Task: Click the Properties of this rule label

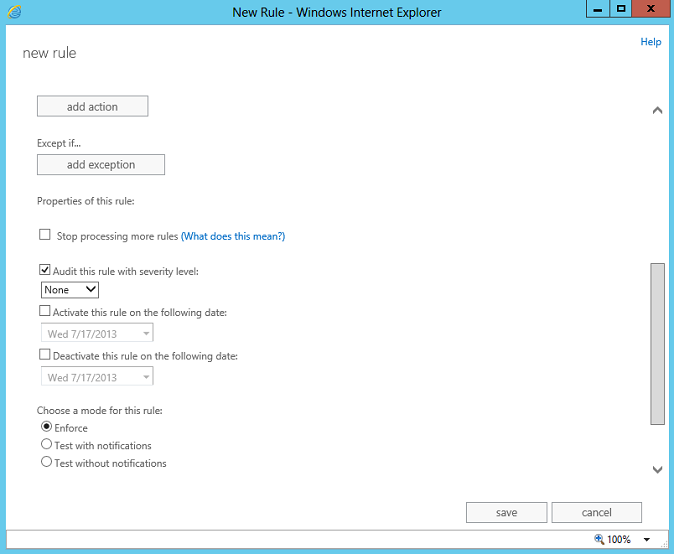Action: [86, 201]
